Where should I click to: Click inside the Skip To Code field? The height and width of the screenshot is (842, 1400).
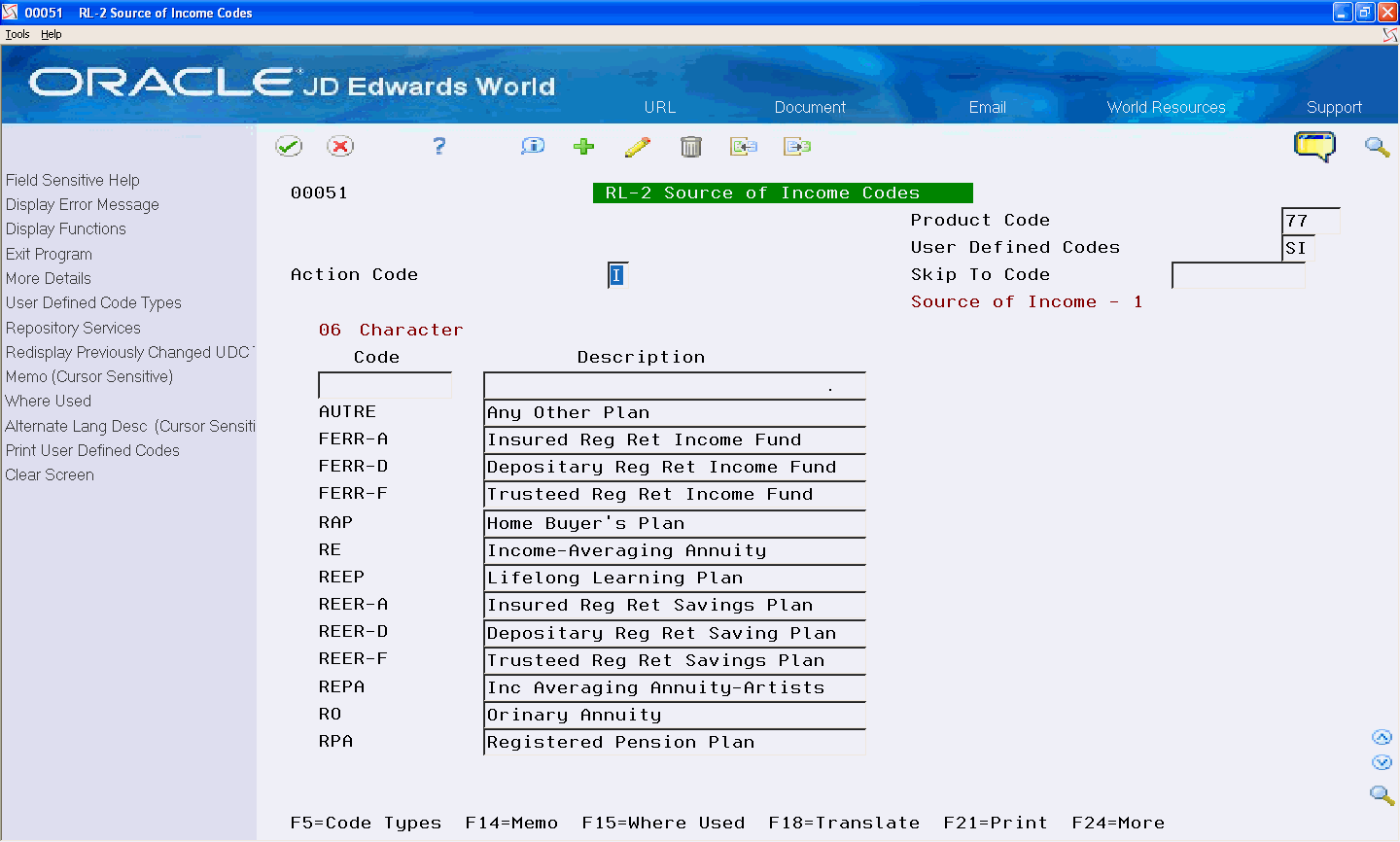(x=1238, y=276)
